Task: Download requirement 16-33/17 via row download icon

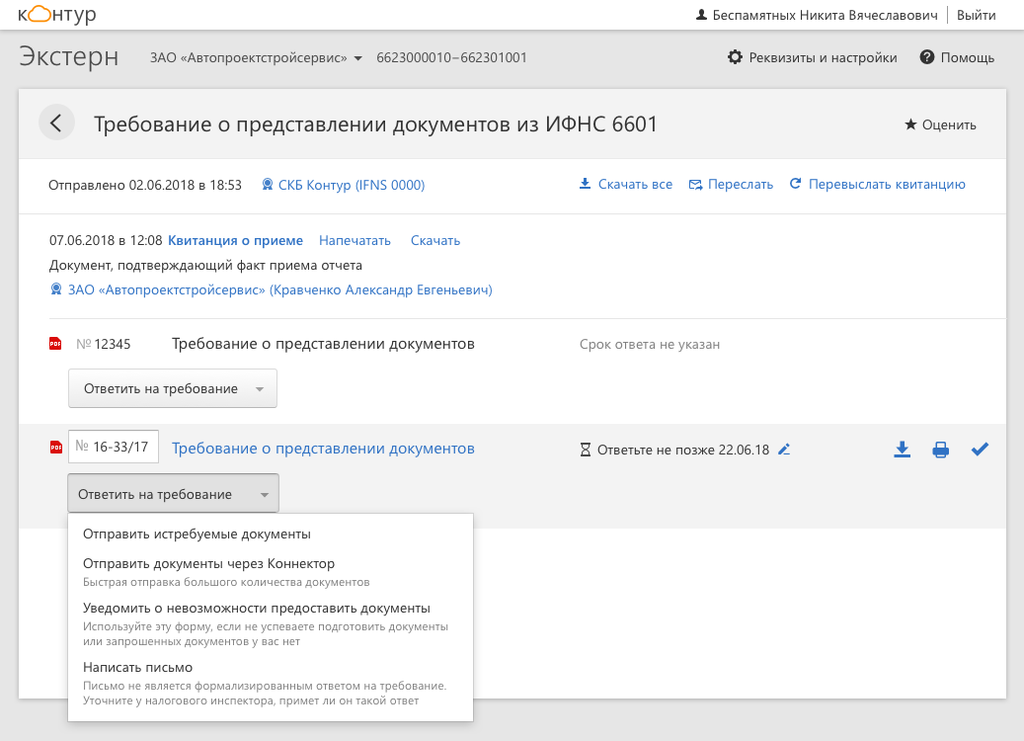Action: 902,449
